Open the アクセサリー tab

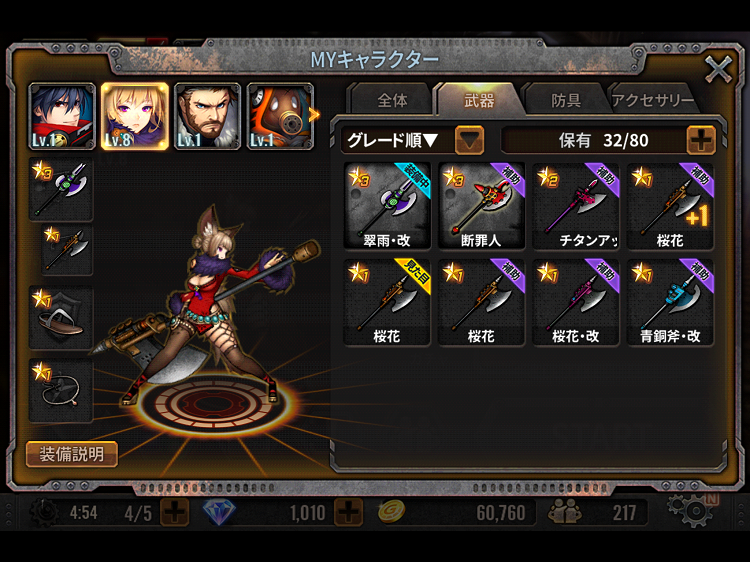pos(652,100)
